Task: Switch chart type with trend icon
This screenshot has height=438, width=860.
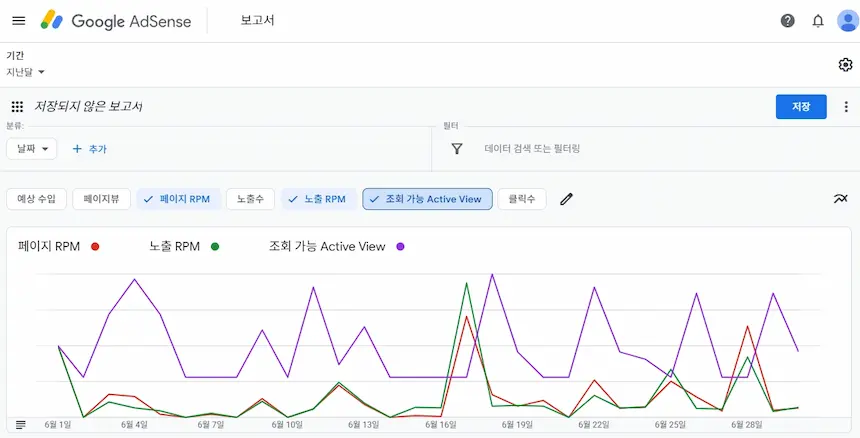Action: click(x=840, y=199)
